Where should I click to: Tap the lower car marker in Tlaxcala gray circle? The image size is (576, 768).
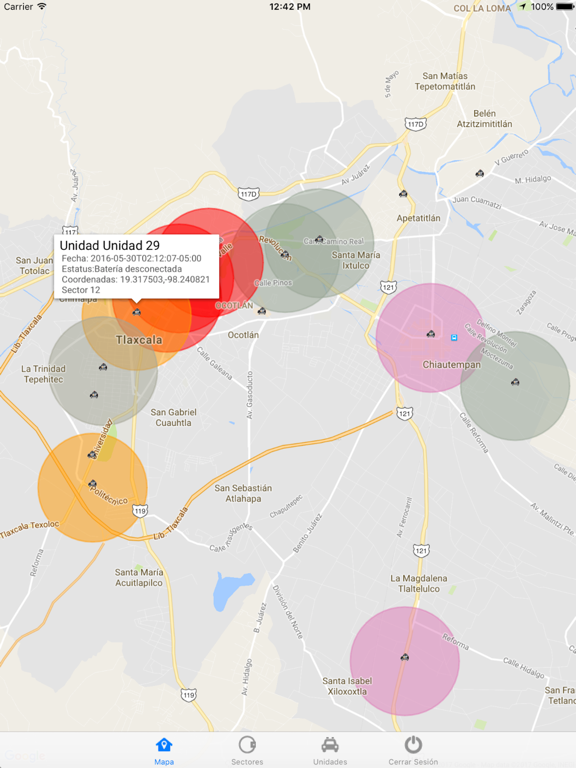click(x=94, y=394)
